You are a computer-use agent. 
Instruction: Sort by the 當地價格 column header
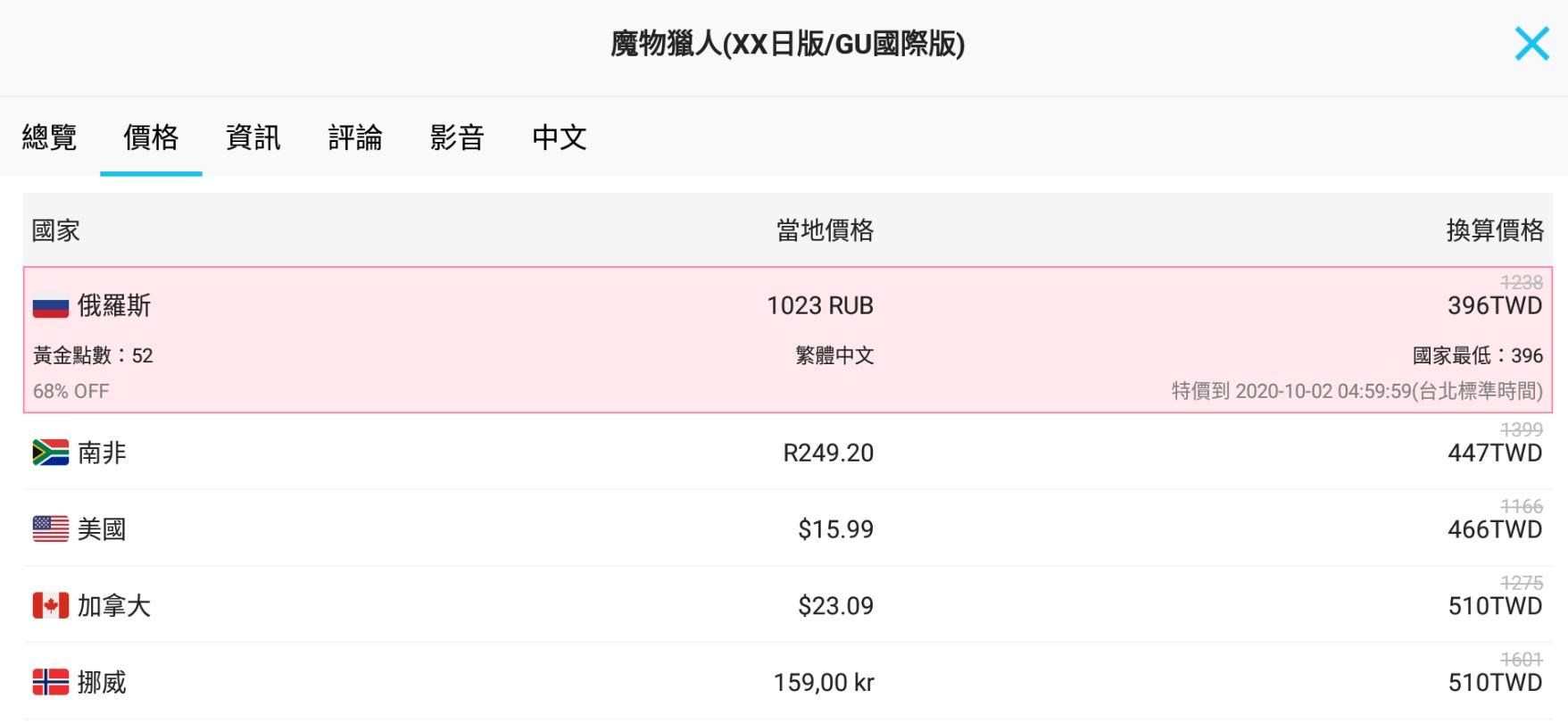(x=825, y=231)
